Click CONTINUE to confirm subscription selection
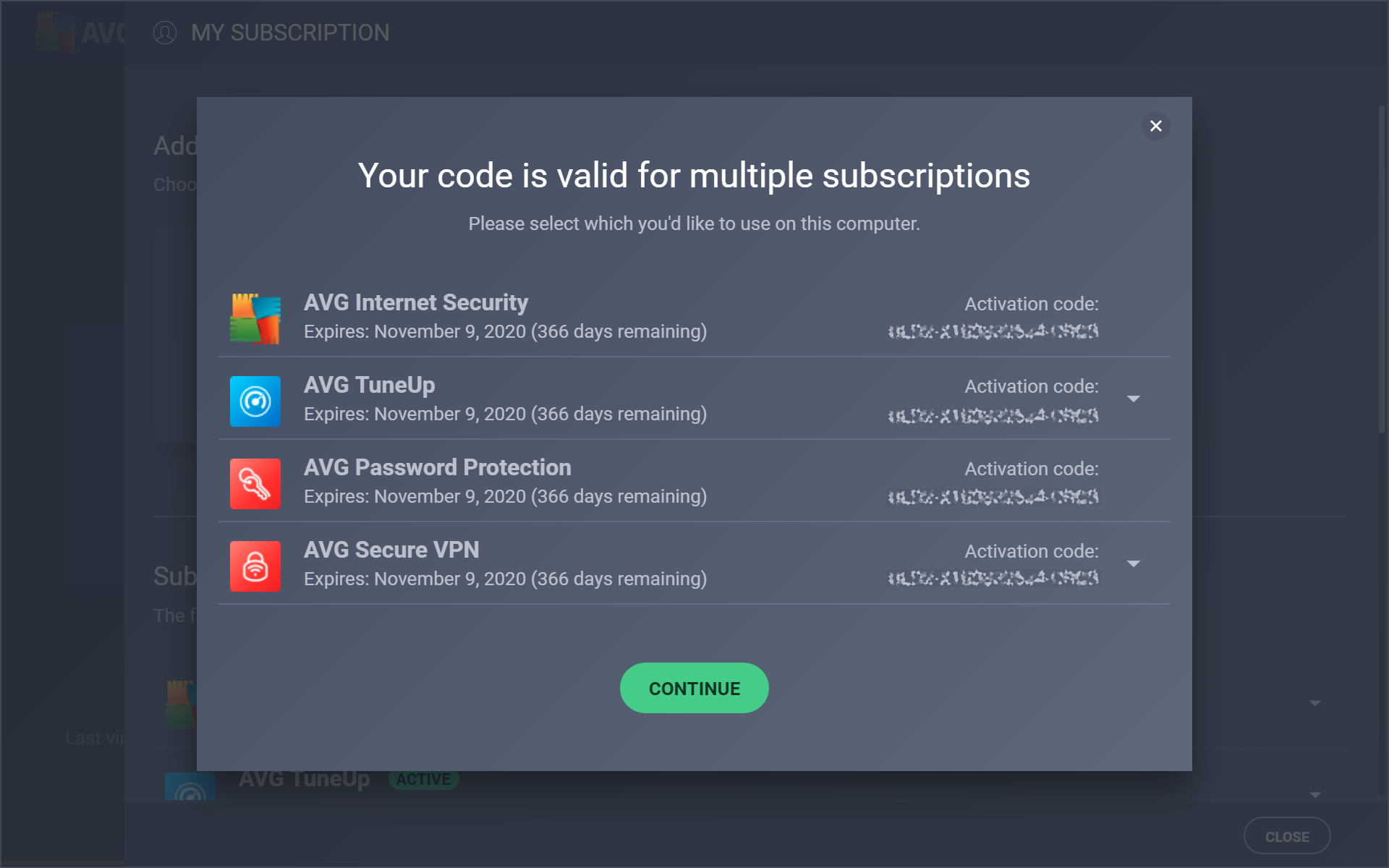Image resolution: width=1389 pixels, height=868 pixels. 694,688
